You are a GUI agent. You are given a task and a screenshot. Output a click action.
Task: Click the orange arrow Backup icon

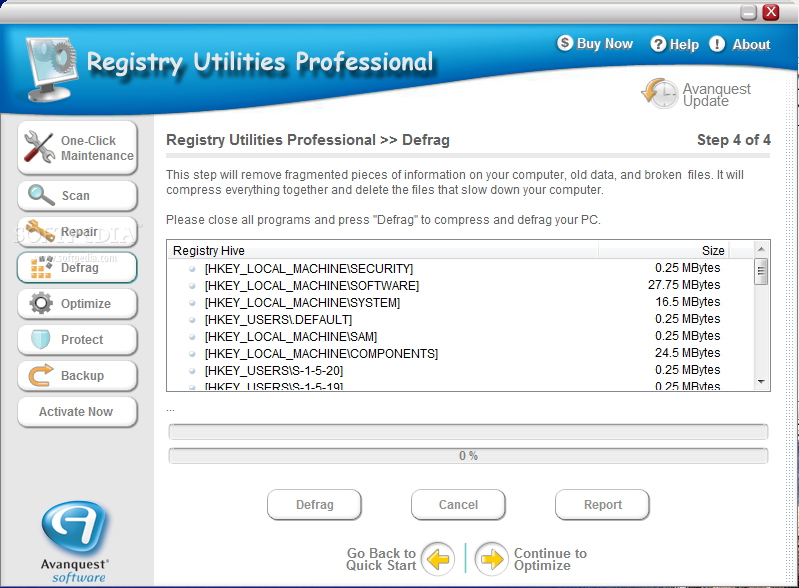(41, 375)
